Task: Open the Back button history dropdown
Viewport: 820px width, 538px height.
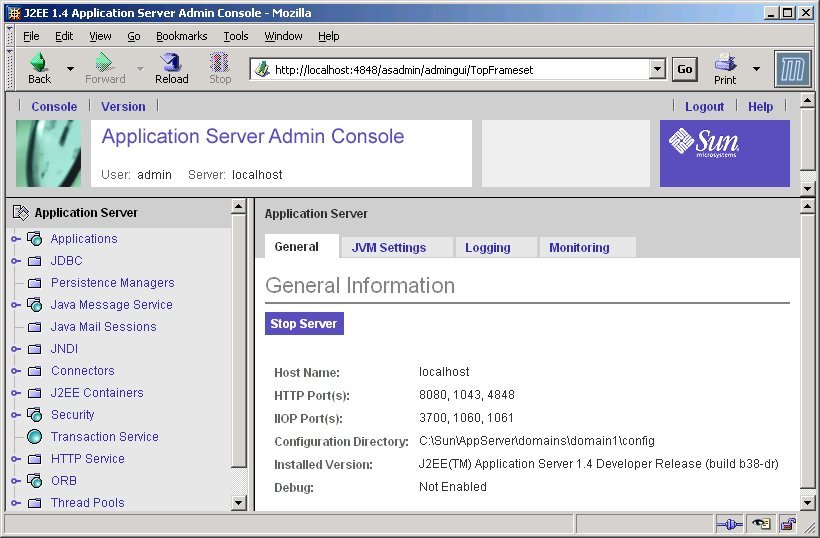Action: (70, 68)
